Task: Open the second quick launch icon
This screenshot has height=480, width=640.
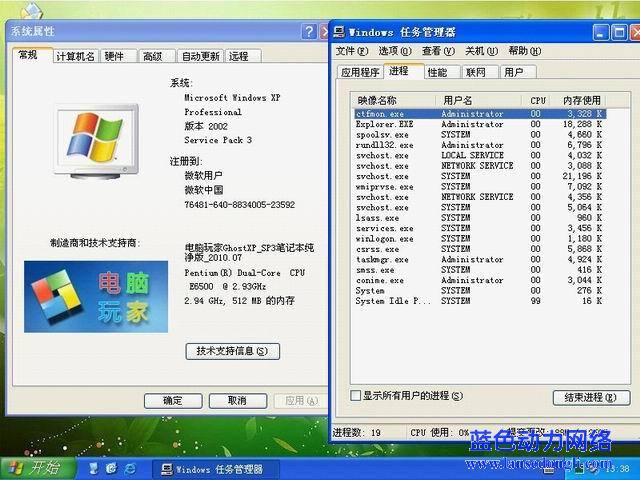Action: [111, 469]
